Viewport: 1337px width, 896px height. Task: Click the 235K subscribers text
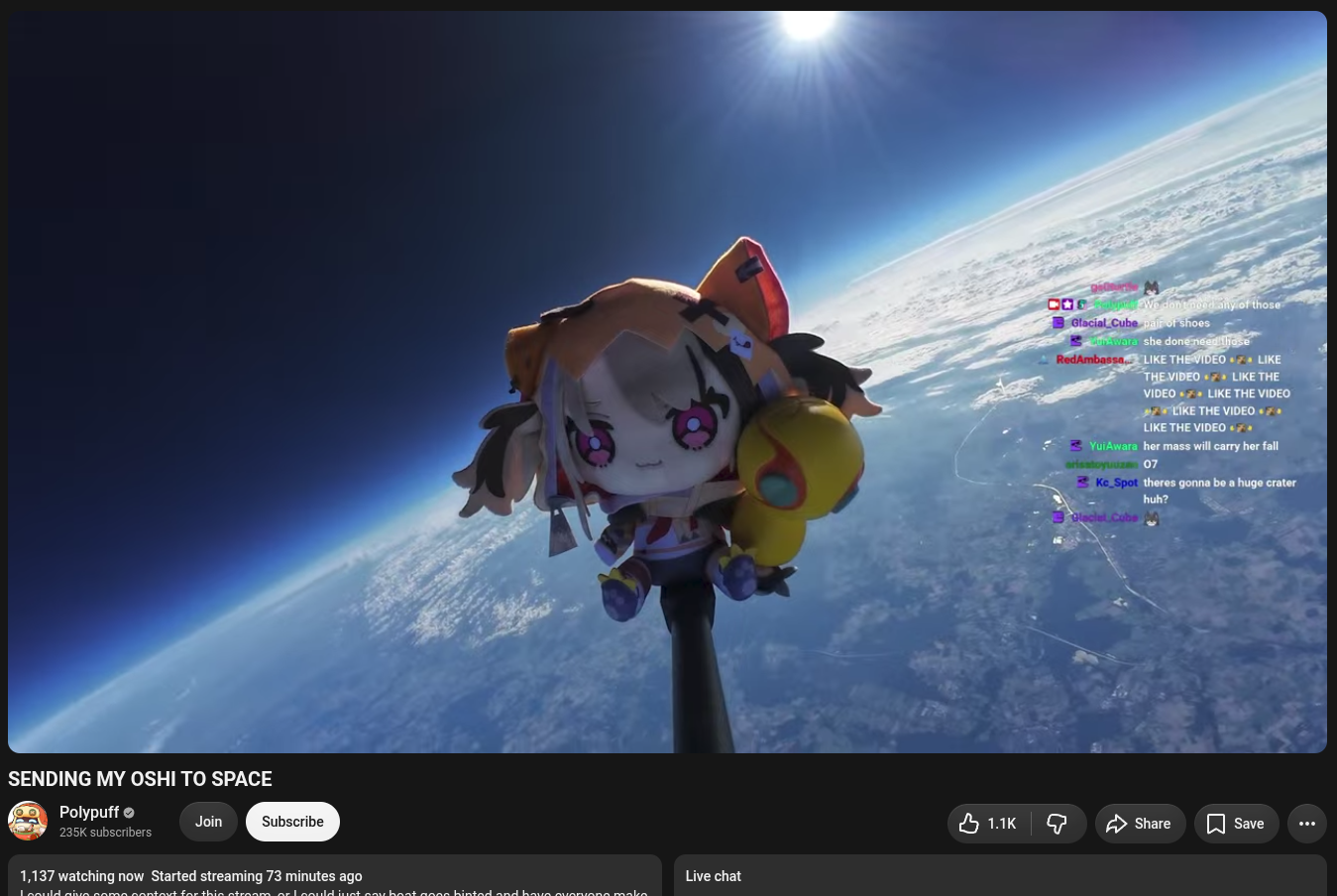pos(105,833)
